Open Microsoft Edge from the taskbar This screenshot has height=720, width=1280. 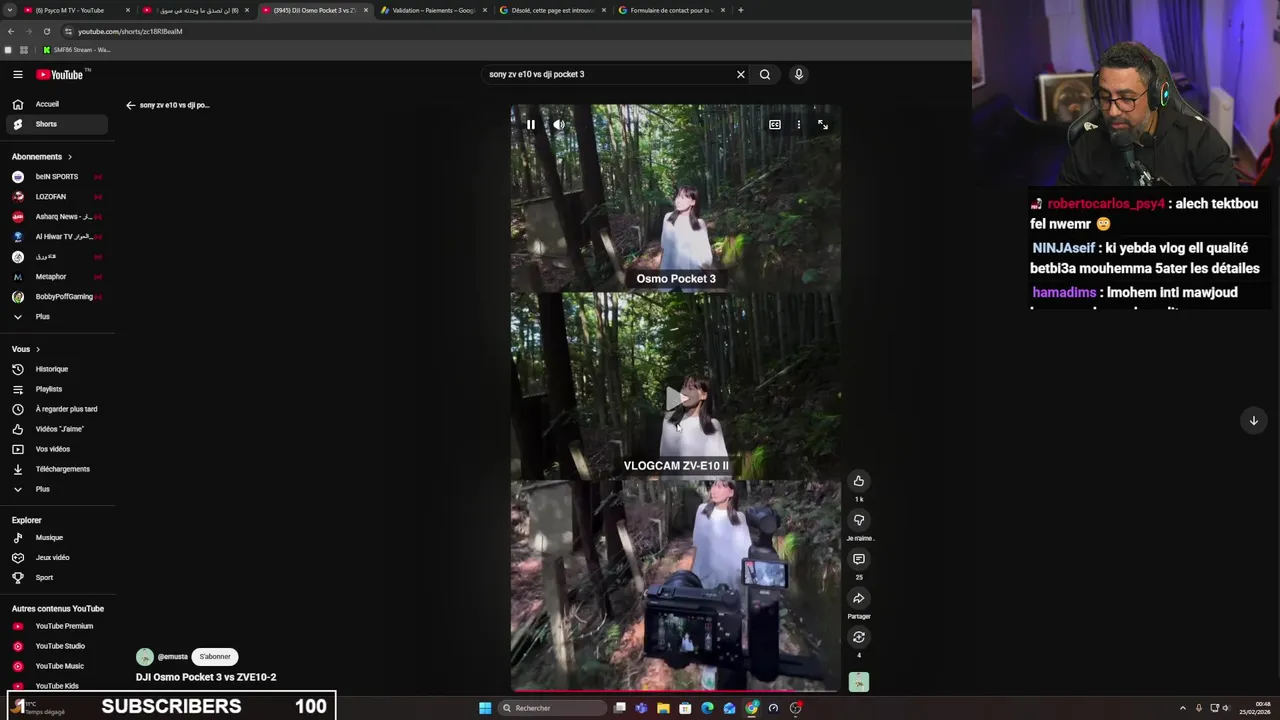[x=707, y=708]
